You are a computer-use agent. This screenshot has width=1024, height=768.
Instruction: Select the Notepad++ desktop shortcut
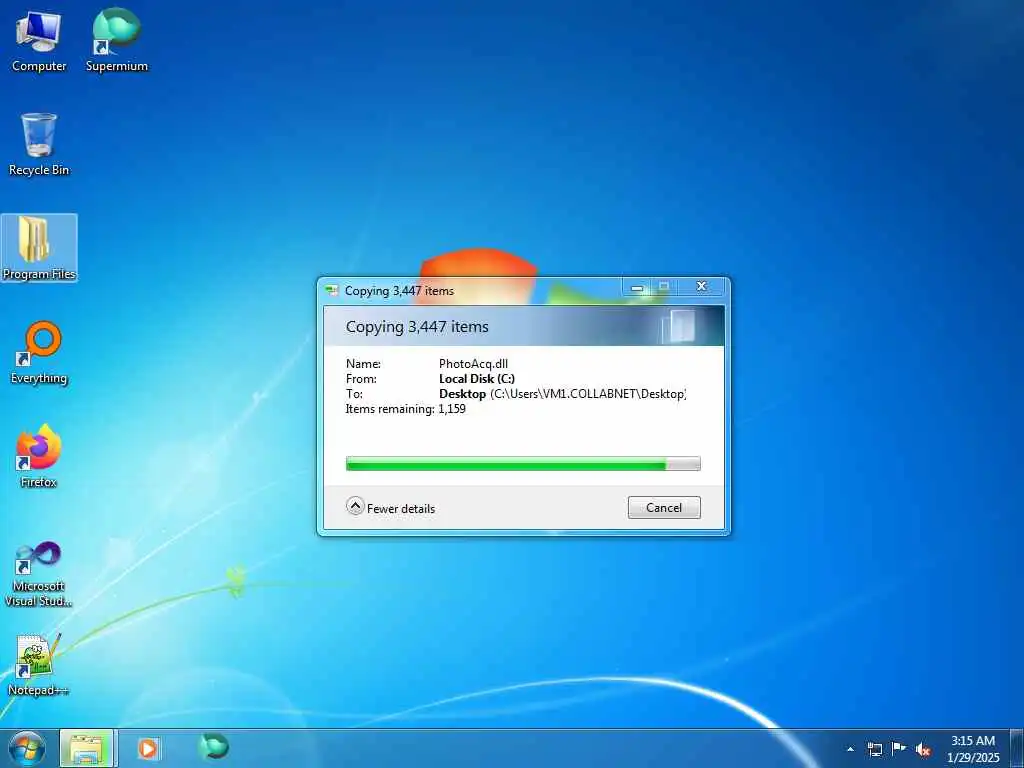(39, 665)
